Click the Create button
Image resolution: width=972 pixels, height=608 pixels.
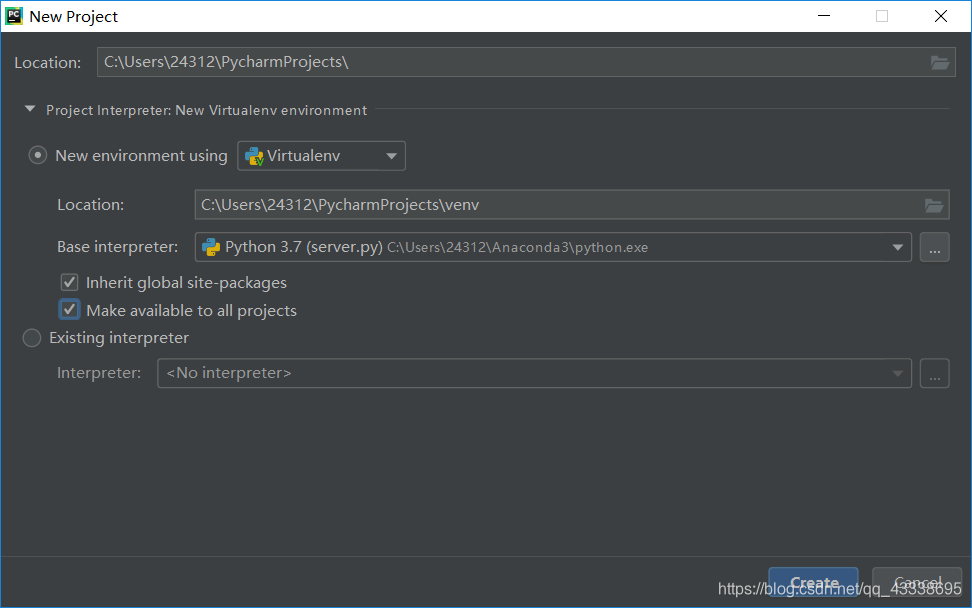[813, 583]
